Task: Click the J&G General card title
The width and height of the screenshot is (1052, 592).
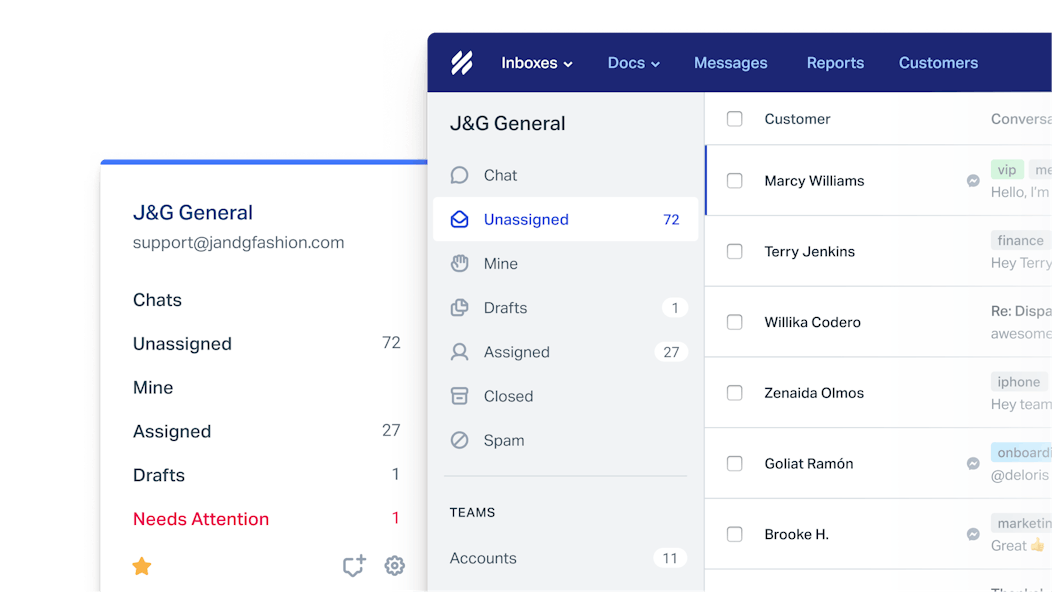Action: [x=193, y=213]
